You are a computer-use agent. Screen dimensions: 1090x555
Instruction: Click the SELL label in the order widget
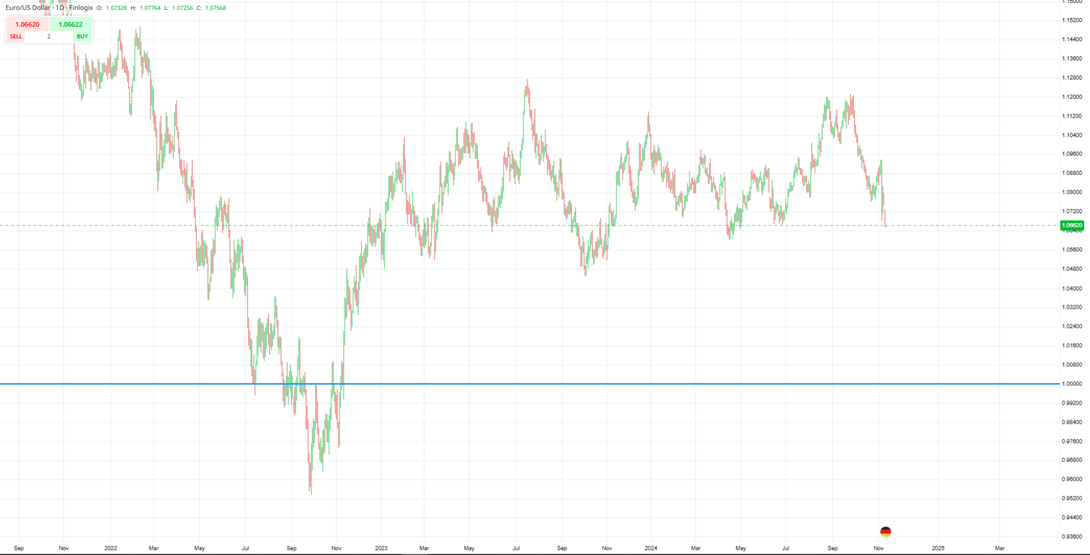tap(16, 36)
